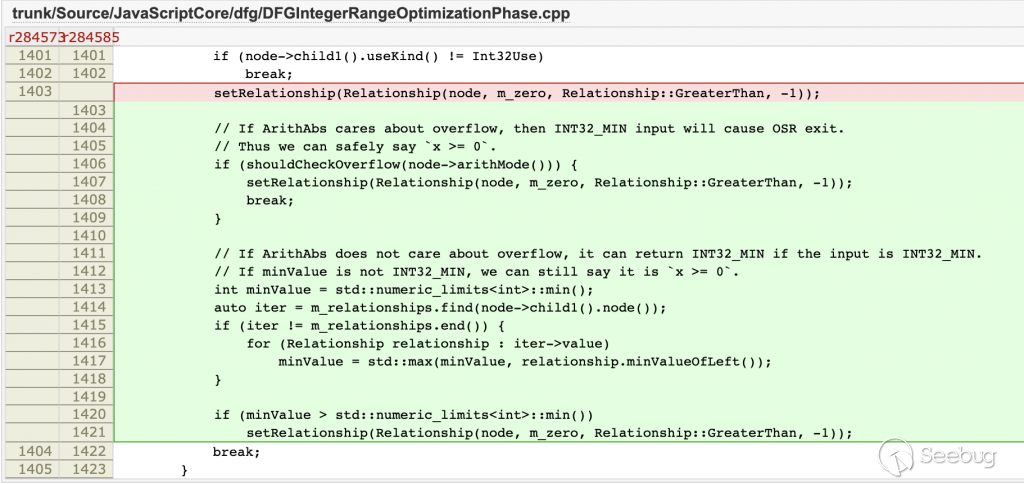This screenshot has width=1024, height=484.
Task: Select the comment 'If minValue is not INT32_MIN'
Action: click(x=477, y=272)
